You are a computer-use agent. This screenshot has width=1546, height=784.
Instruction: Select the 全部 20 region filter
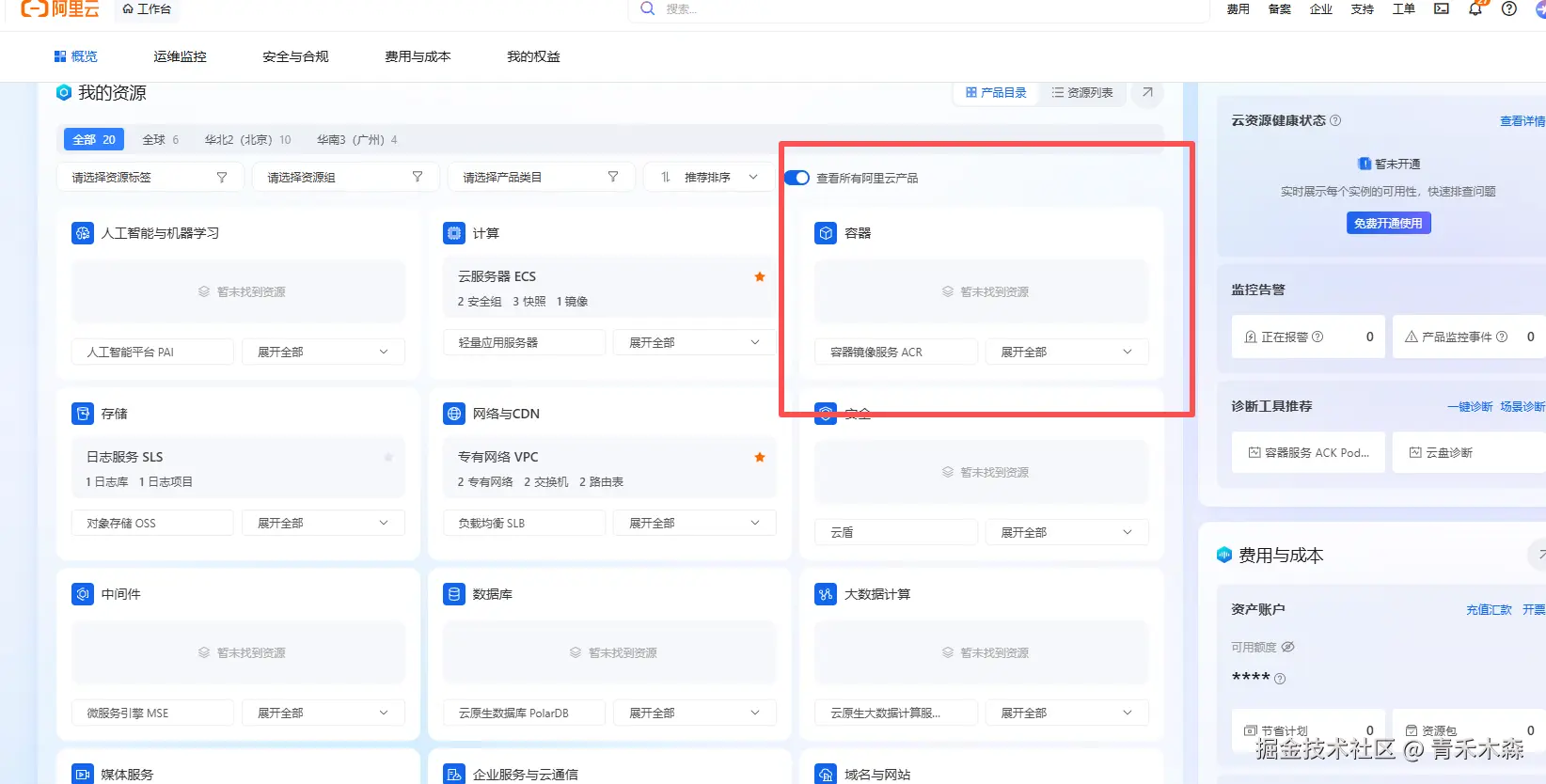pyautogui.click(x=94, y=139)
